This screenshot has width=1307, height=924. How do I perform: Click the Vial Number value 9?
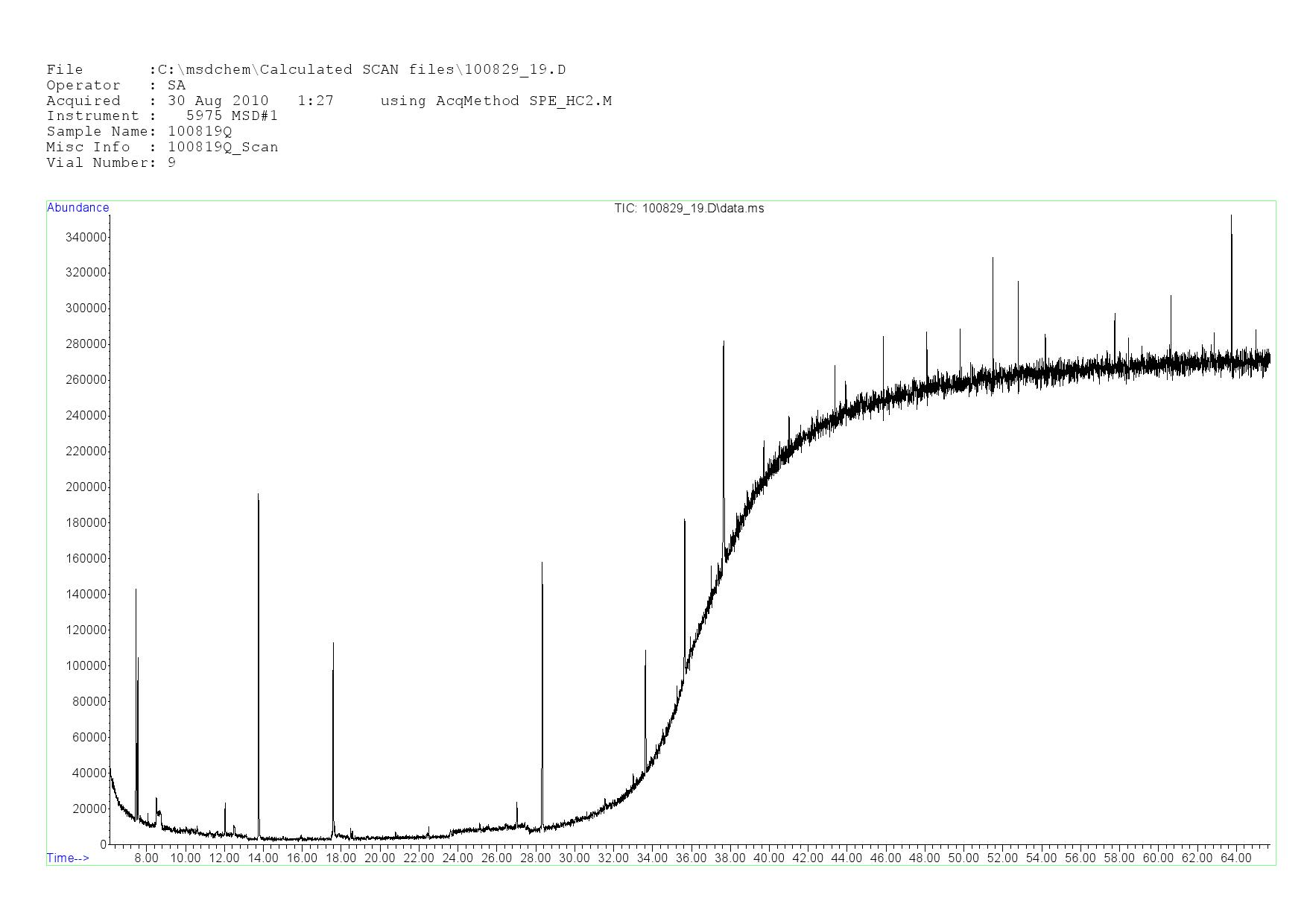coord(172,162)
